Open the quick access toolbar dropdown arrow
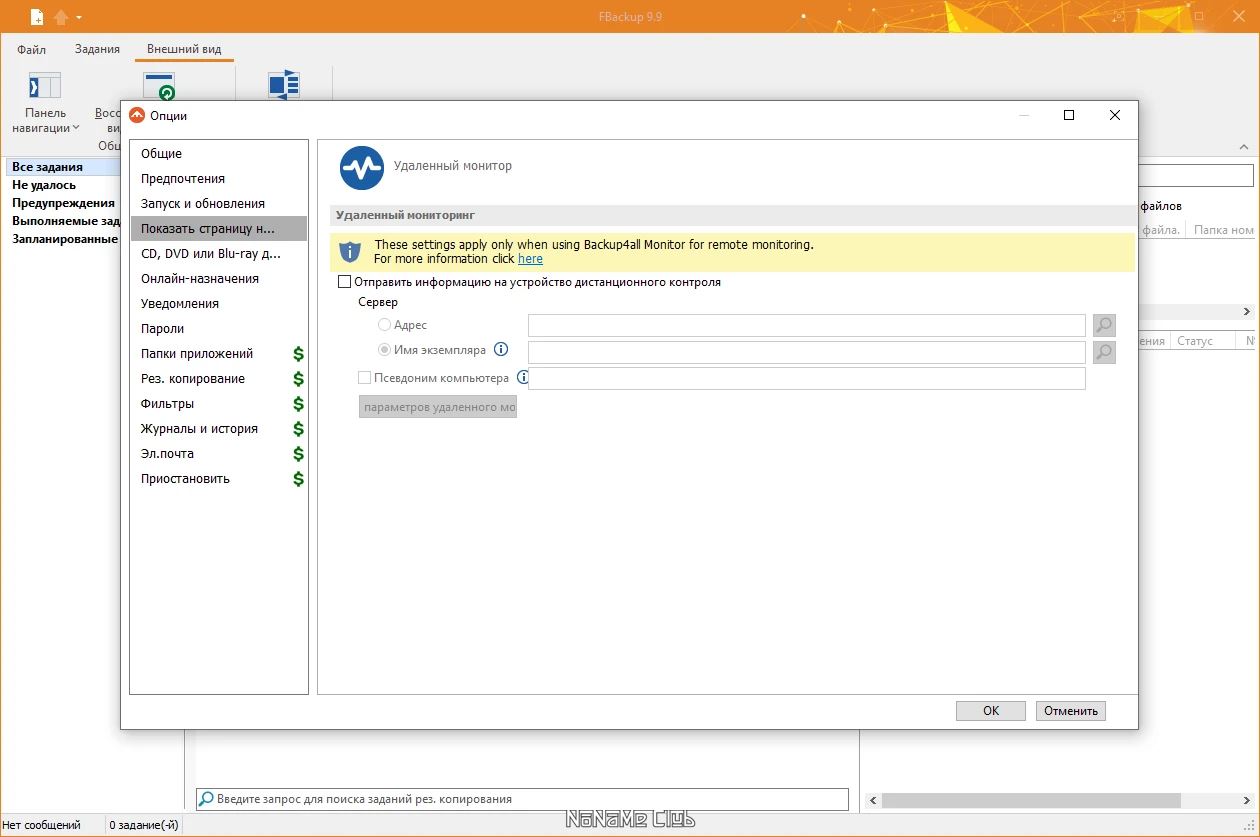The height and width of the screenshot is (837, 1260). tap(79, 17)
